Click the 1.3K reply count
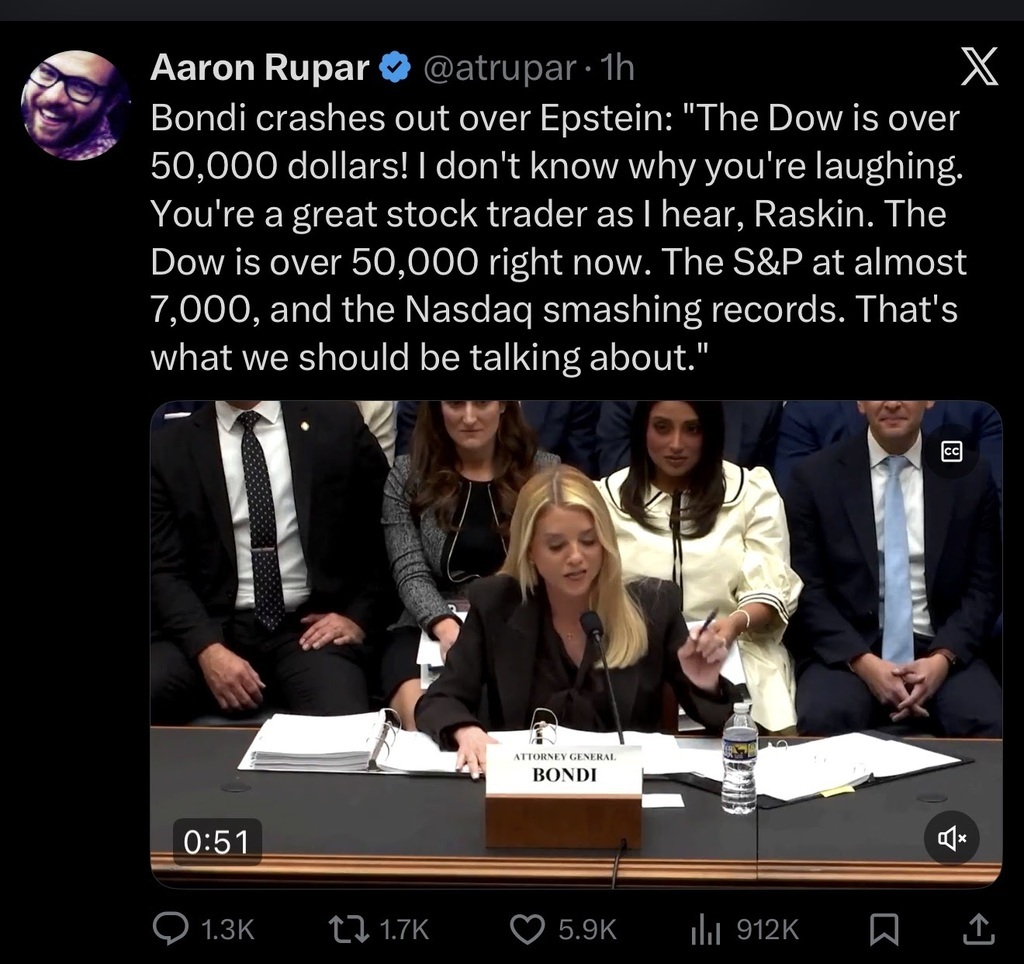This screenshot has height=964, width=1024. 227,929
